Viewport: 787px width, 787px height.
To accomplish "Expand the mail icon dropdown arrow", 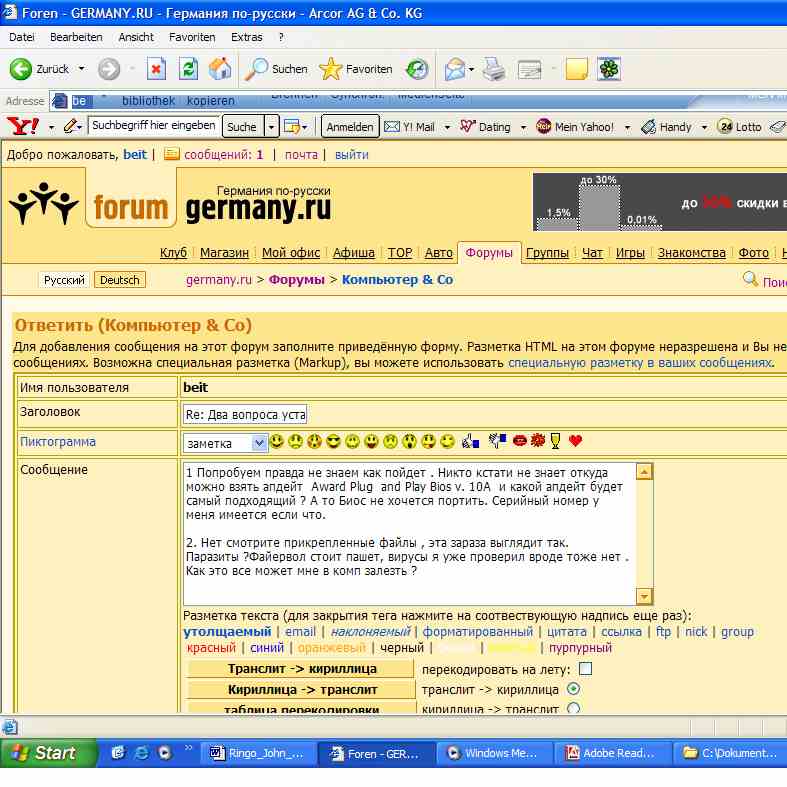I will tap(471, 69).
